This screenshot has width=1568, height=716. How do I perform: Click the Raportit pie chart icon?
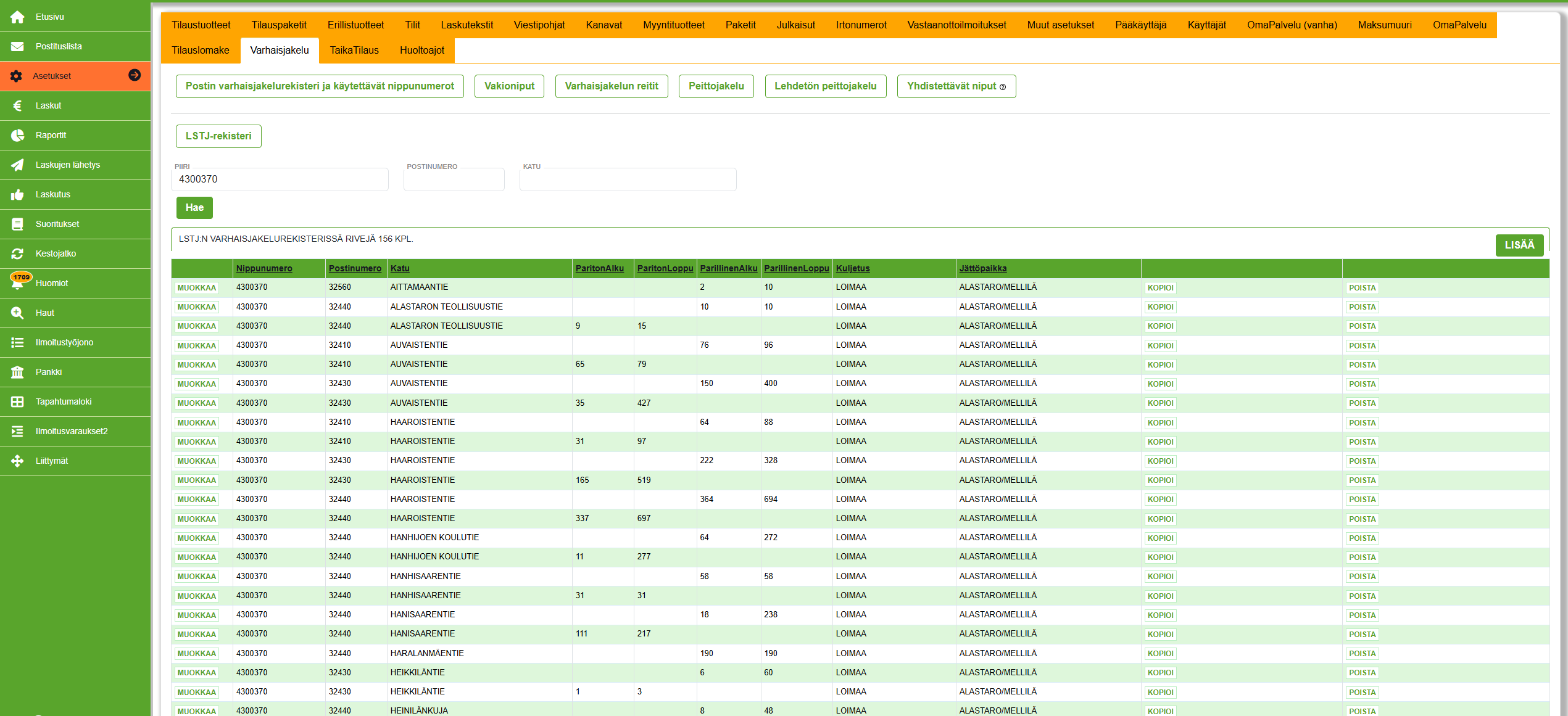[x=17, y=135]
